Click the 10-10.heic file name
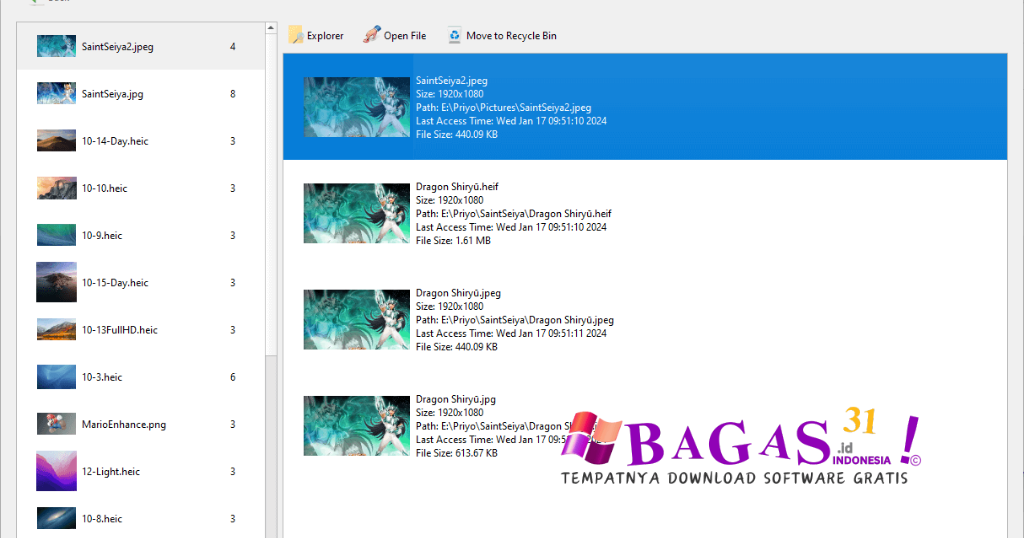 tap(104, 188)
